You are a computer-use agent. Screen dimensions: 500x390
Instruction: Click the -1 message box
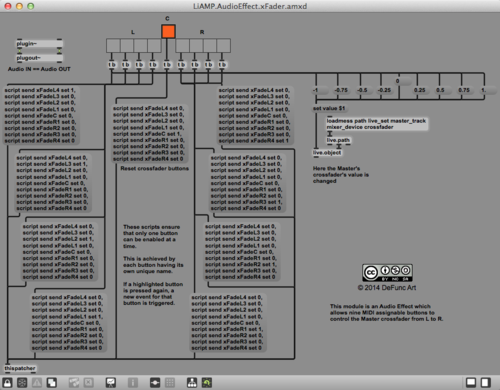[320, 90]
